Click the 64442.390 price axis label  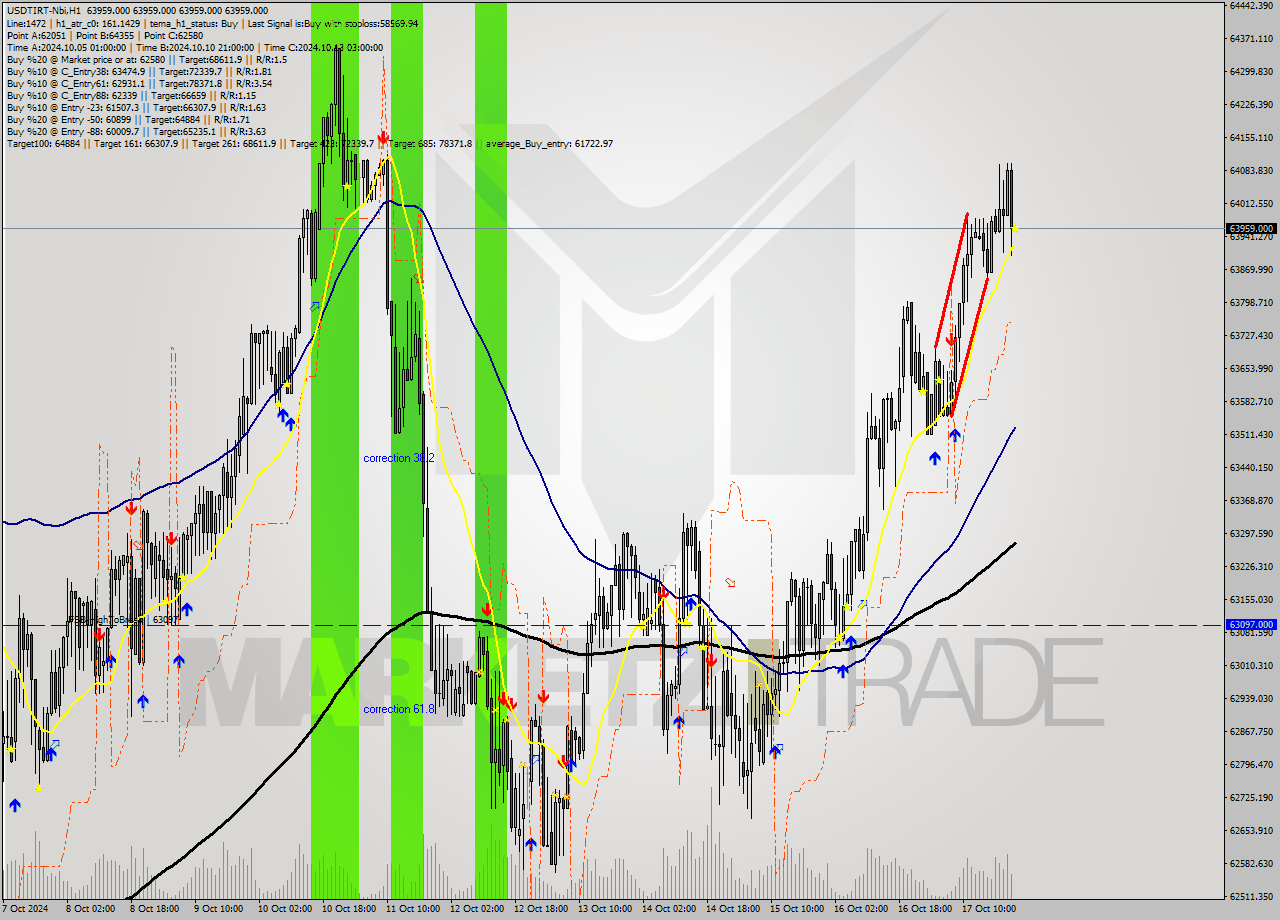tap(1251, 6)
